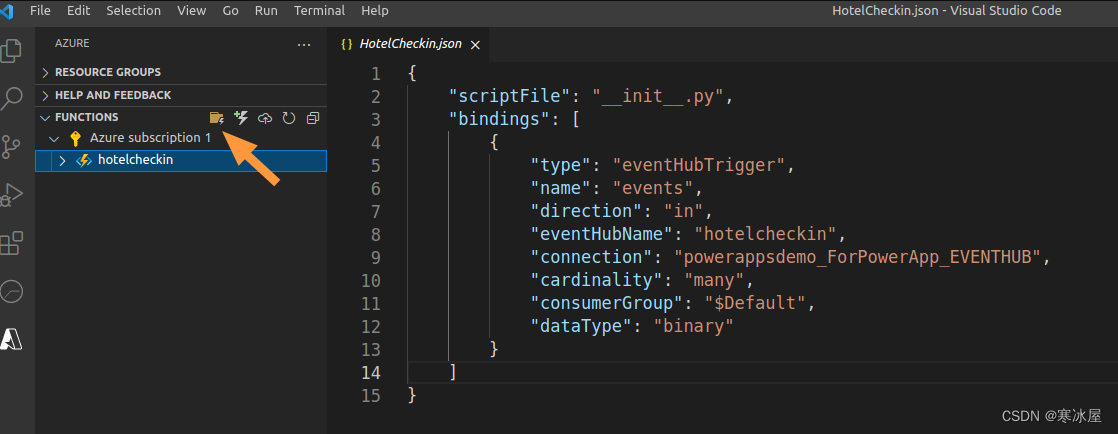Open the Explorer view in activity bar
Screen dimensions: 1118x434
11,51
